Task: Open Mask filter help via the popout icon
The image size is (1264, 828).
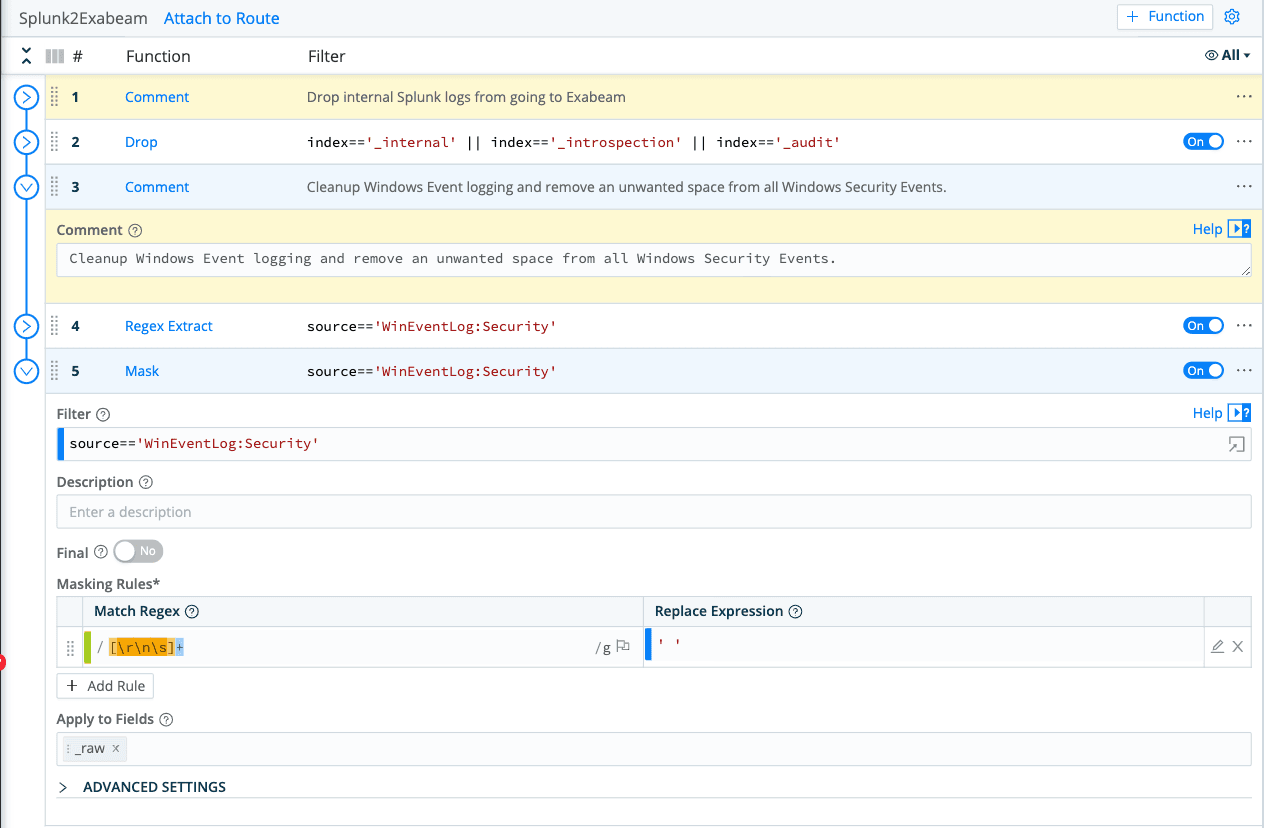Action: (x=1240, y=412)
